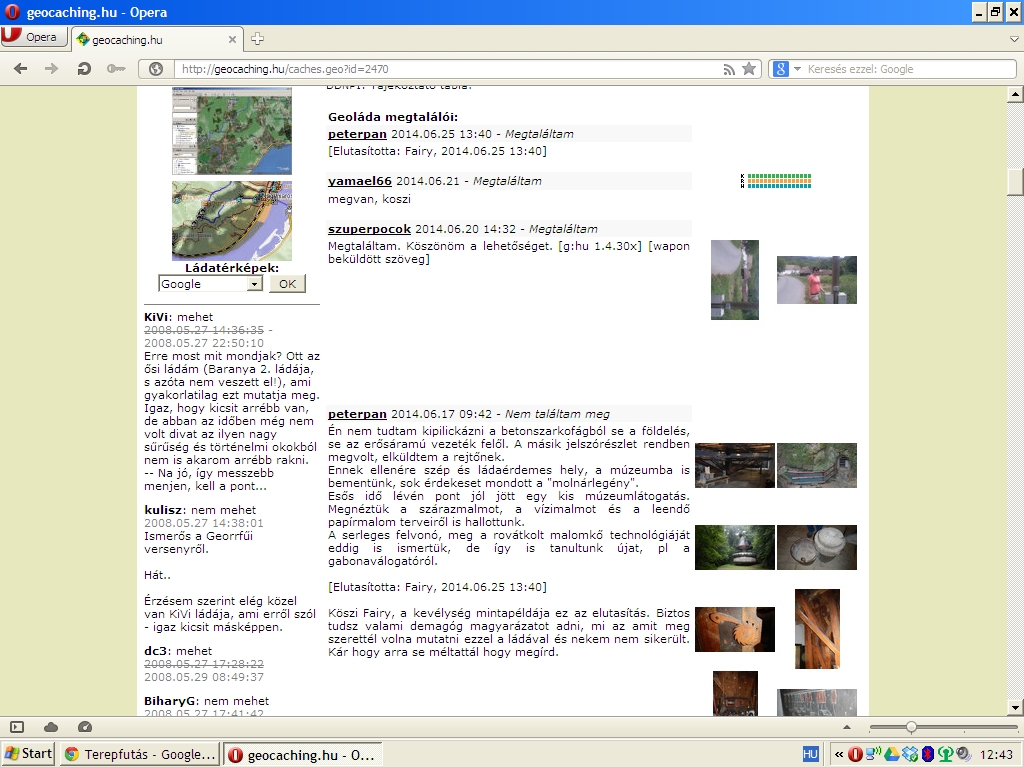Image resolution: width=1024 pixels, height=768 pixels.
Task: Toggle Opera Turbo speedometer icon
Action: tap(85, 727)
